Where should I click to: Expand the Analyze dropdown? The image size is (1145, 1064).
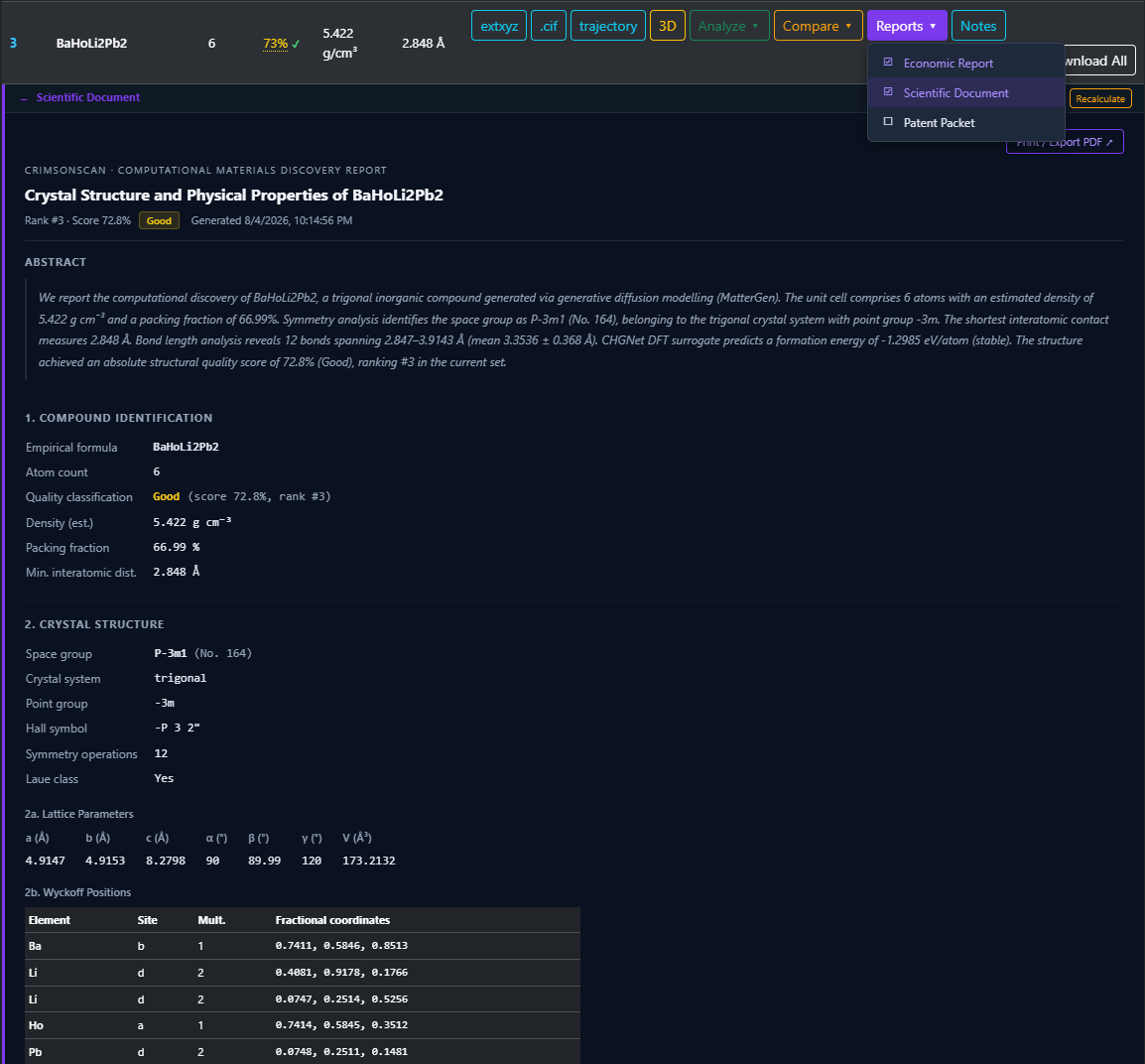(728, 26)
